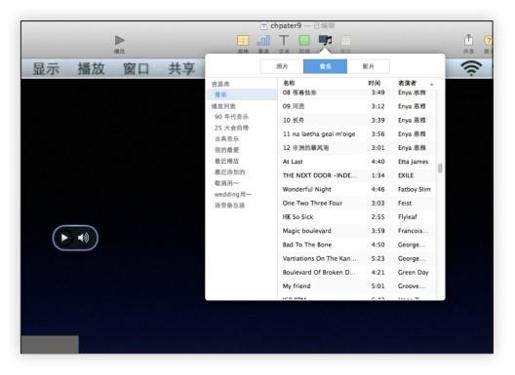Click duration cell '5:23'
Viewport: 515px width, 375px height.
click(378, 258)
